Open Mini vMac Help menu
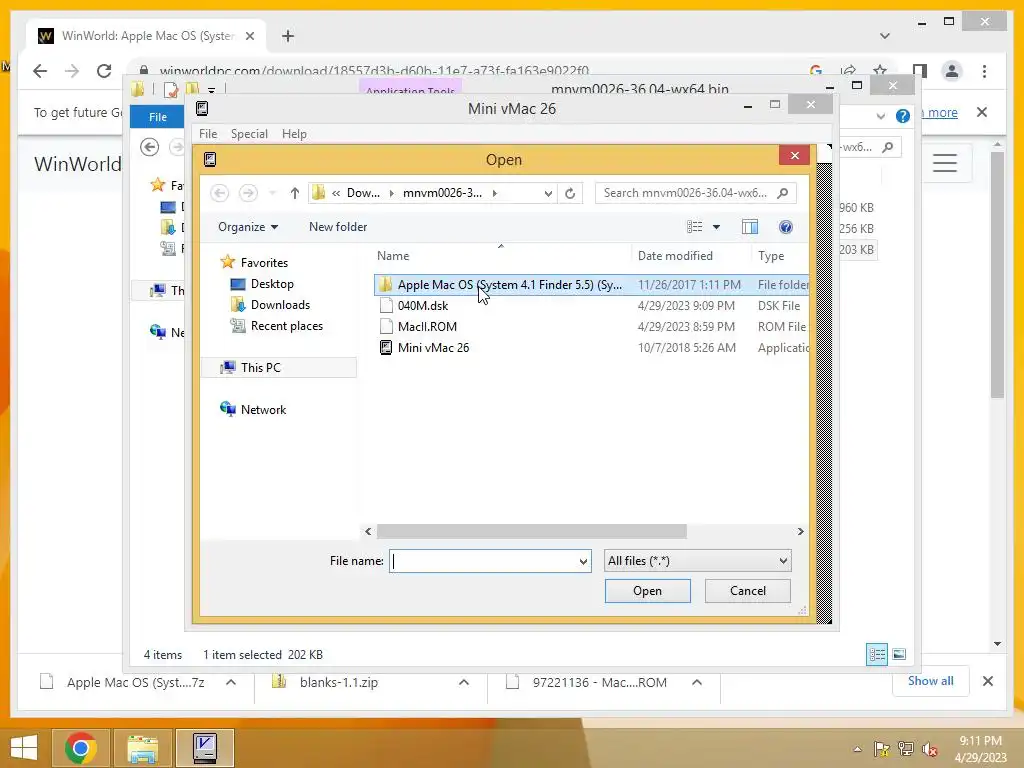The height and width of the screenshot is (768, 1024). click(294, 134)
